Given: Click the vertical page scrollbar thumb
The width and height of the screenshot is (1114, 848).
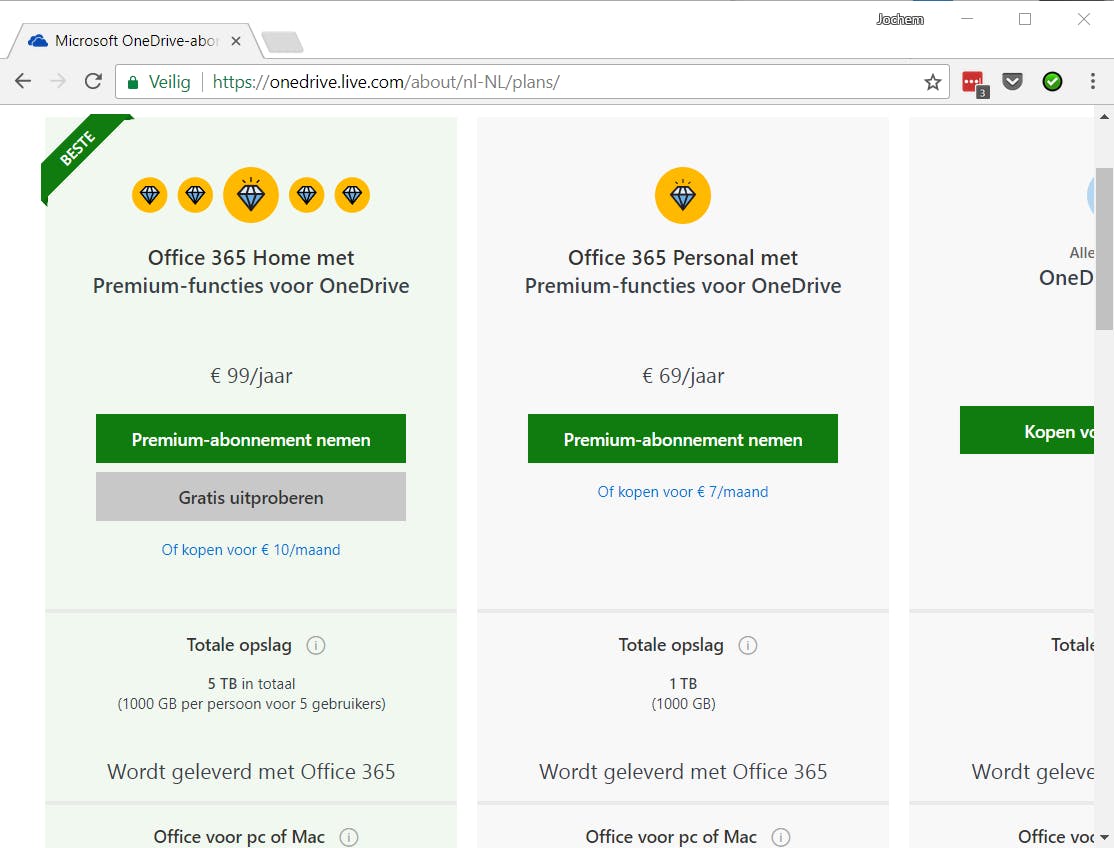Looking at the screenshot, I should pyautogui.click(x=1104, y=250).
